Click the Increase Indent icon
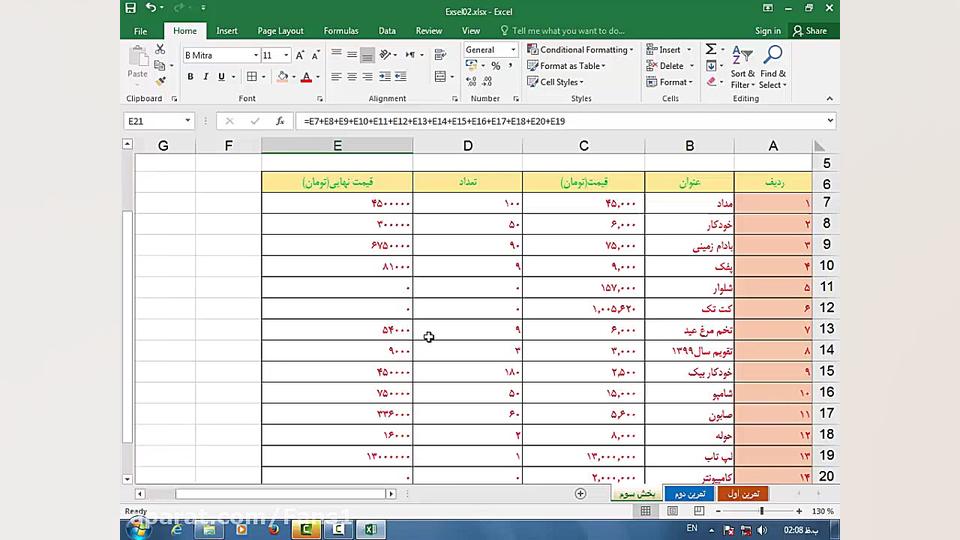This screenshot has height=540, width=960. [x=400, y=77]
